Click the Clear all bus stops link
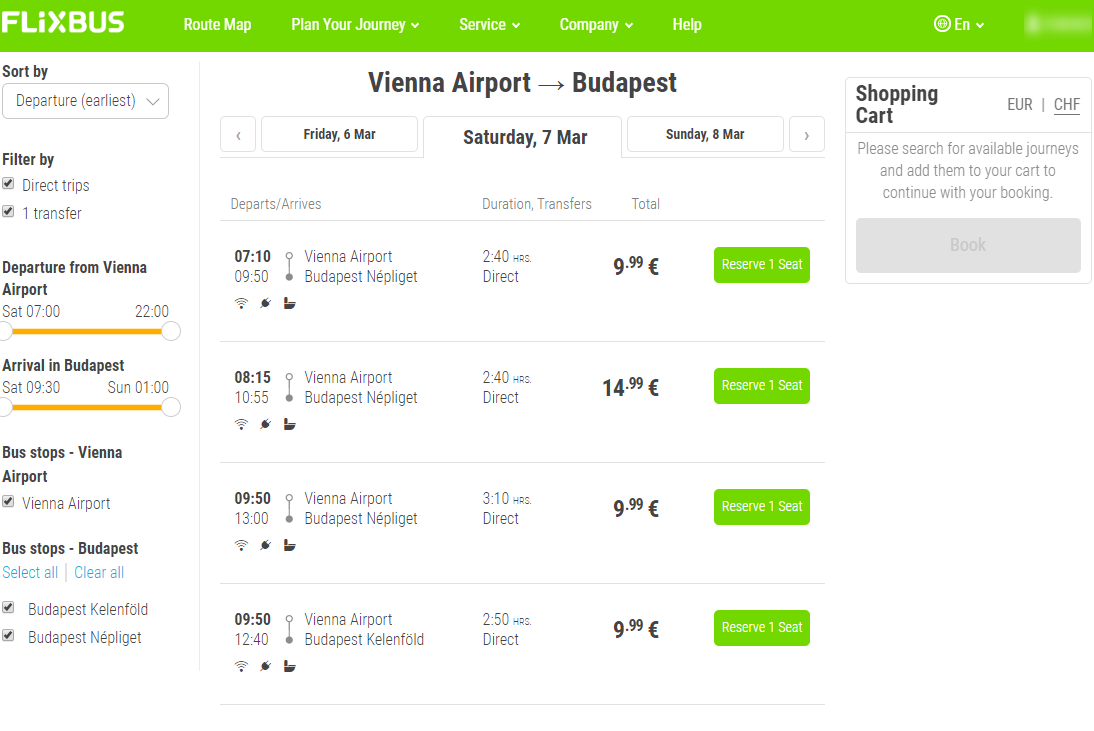 [99, 573]
